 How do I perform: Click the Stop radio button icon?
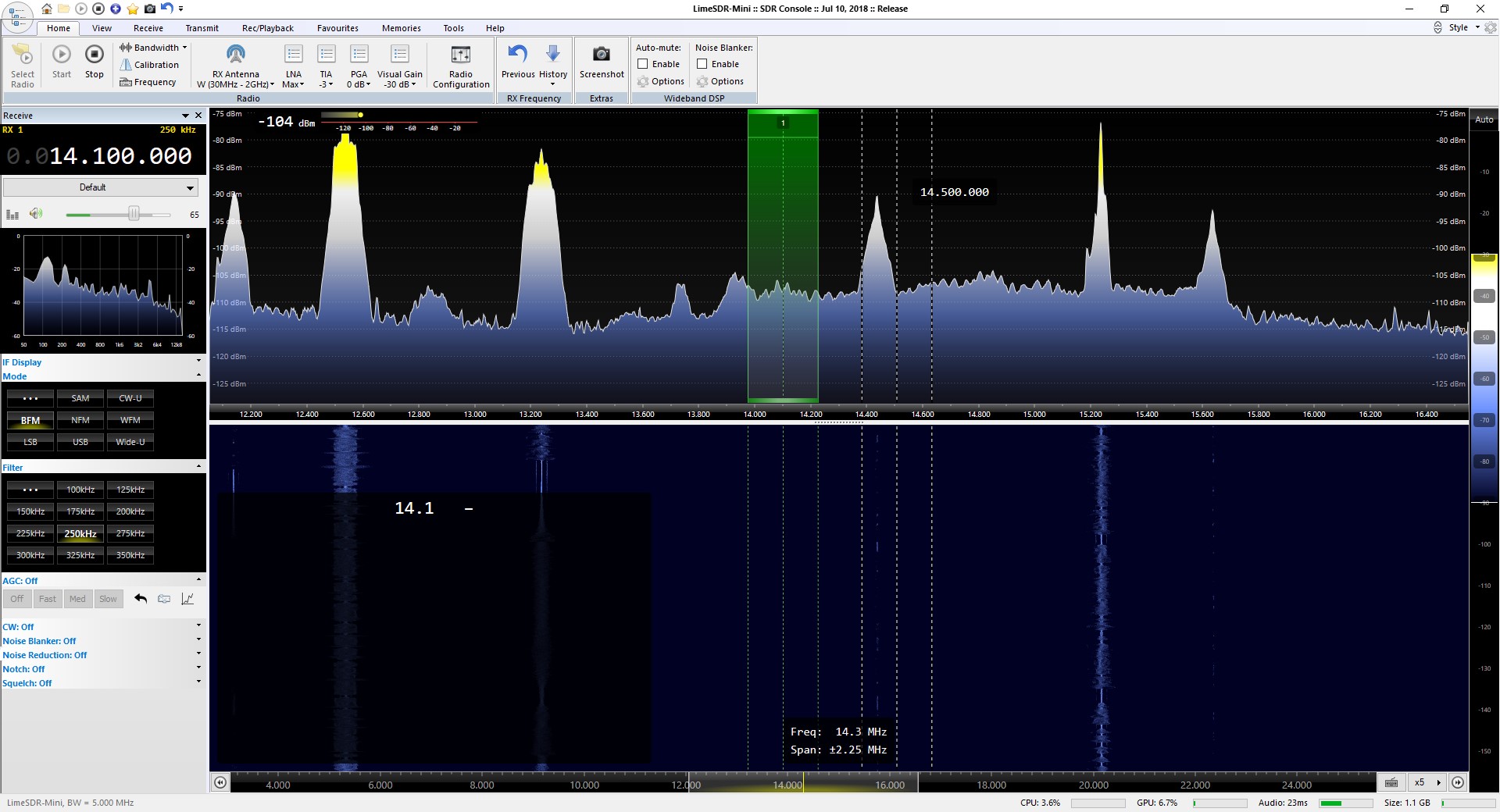point(94,55)
